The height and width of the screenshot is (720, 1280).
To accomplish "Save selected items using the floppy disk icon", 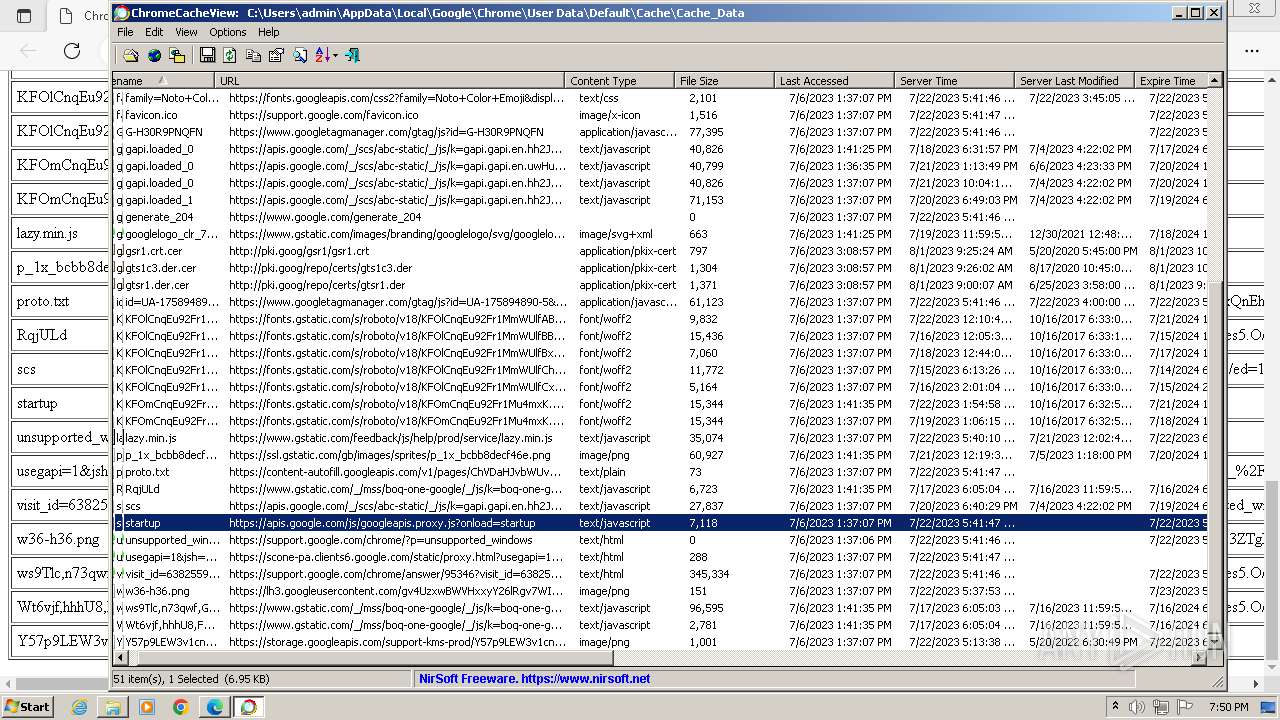I will click(x=207, y=56).
